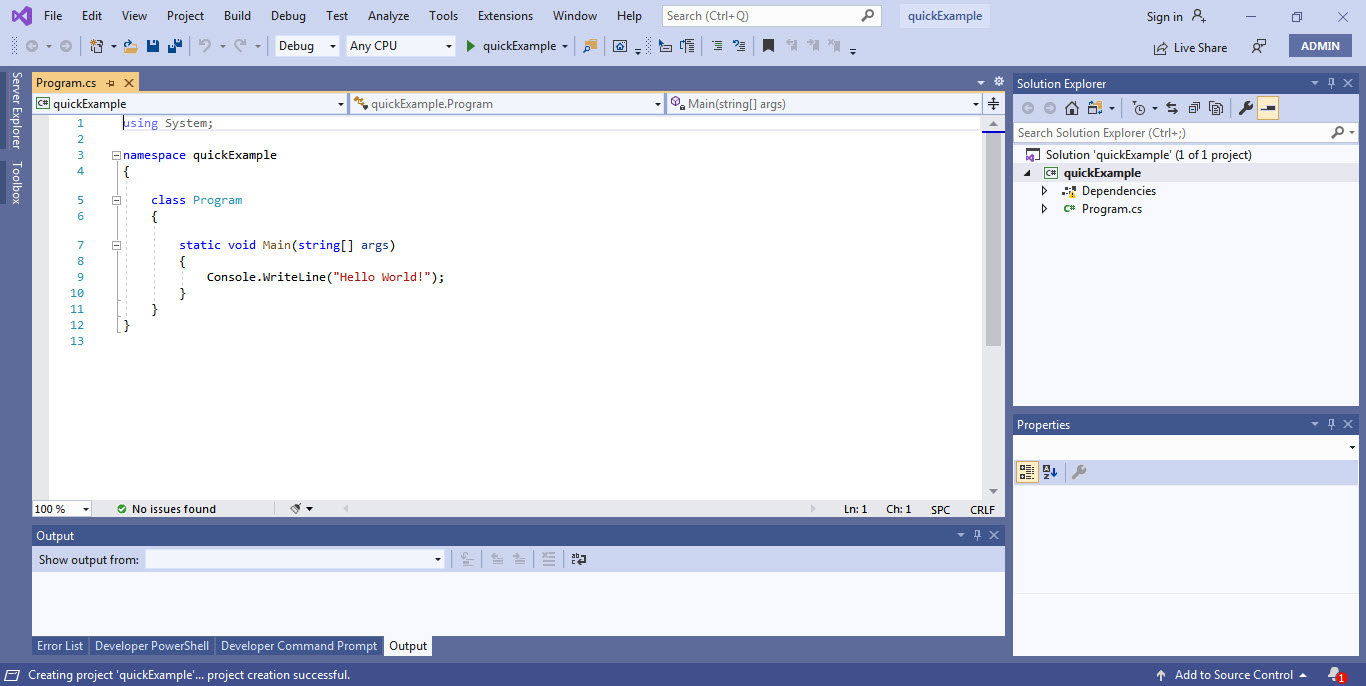Collapse Main method code block
The width and height of the screenshot is (1366, 686).
click(x=116, y=245)
